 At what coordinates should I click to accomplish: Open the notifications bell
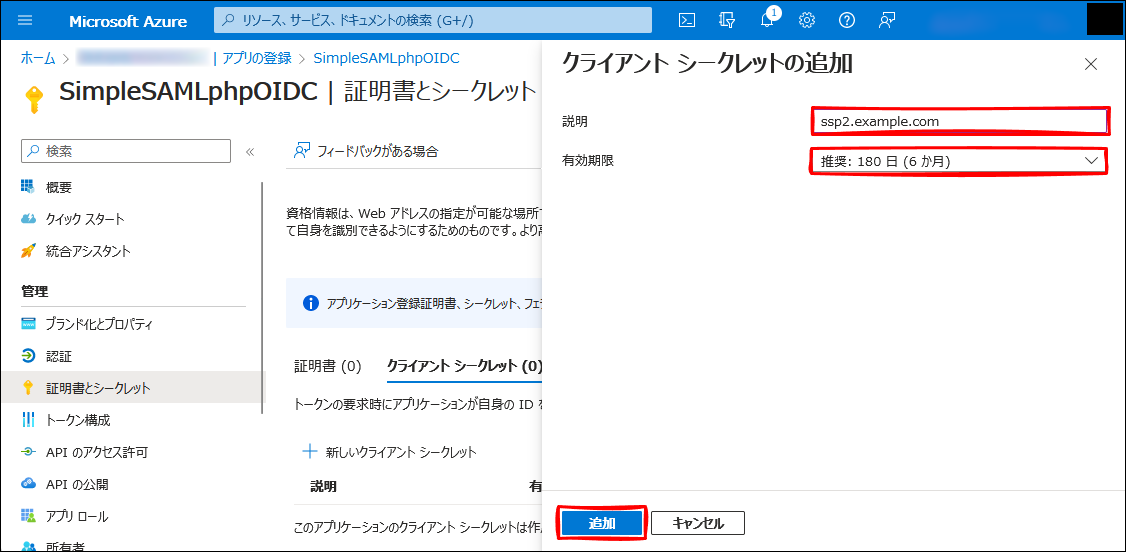(x=767, y=20)
